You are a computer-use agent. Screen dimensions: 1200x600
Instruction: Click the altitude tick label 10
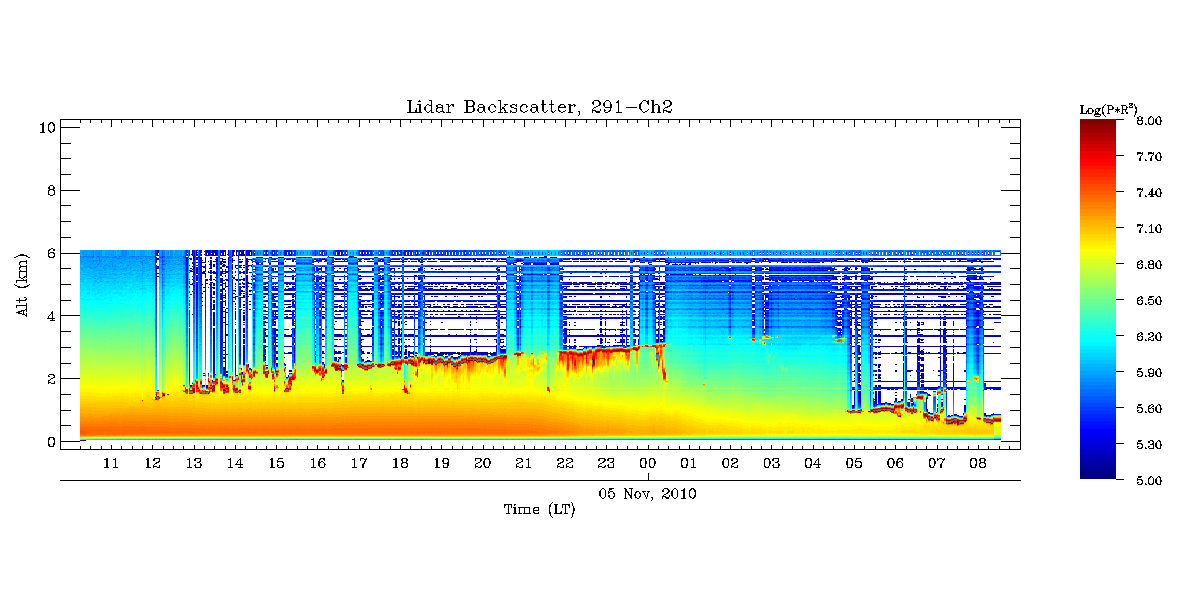pos(46,127)
